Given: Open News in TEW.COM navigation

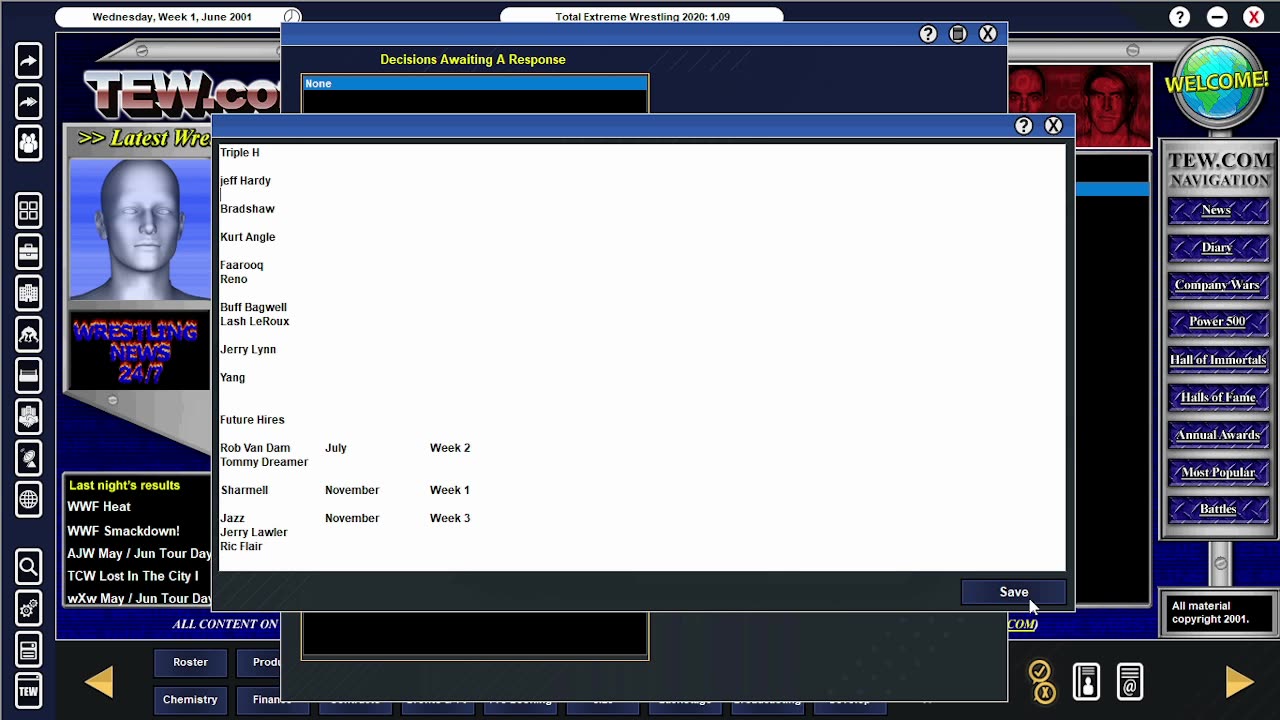Looking at the screenshot, I should point(1217,210).
